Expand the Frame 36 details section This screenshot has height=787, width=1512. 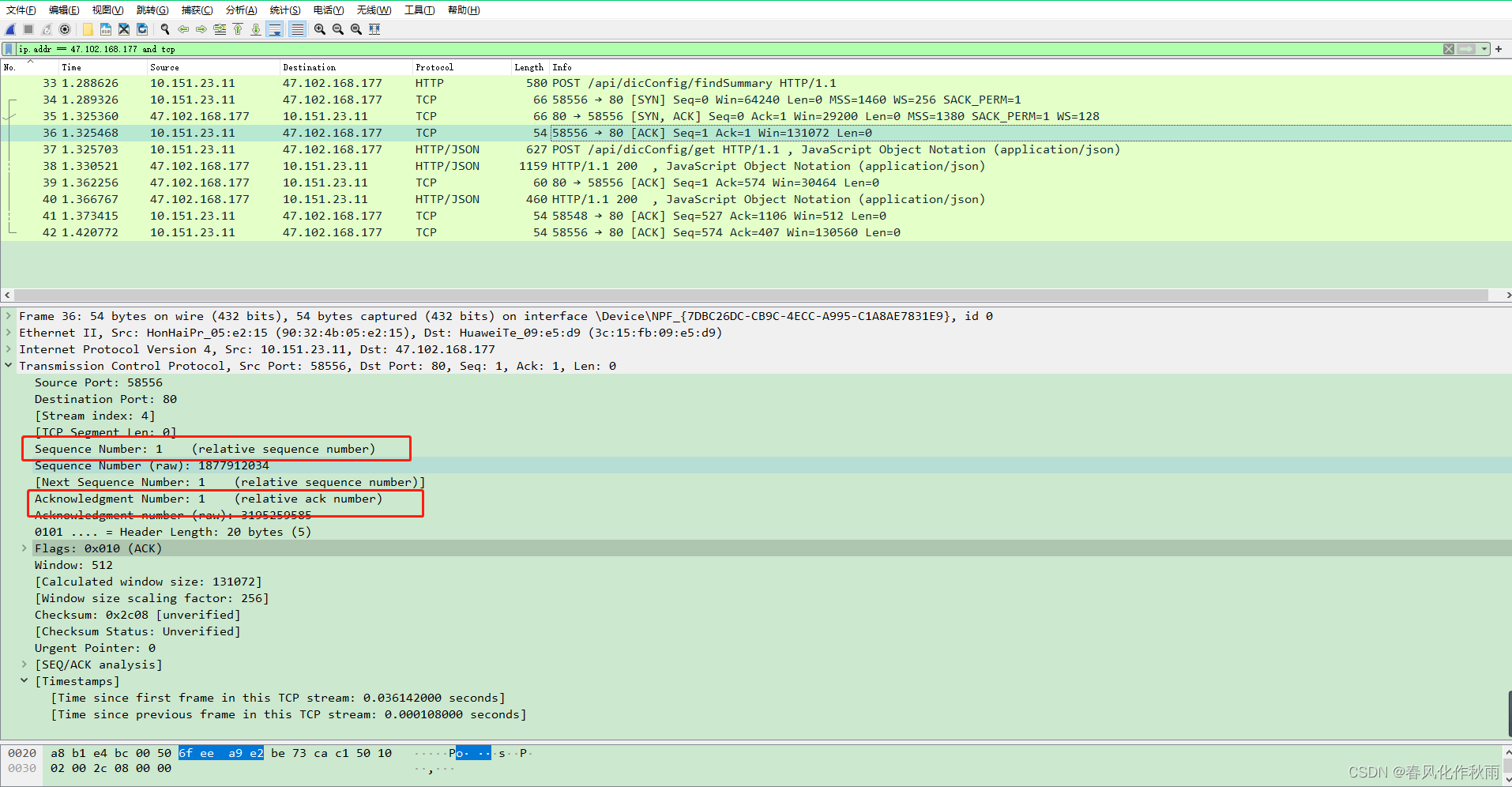8,315
